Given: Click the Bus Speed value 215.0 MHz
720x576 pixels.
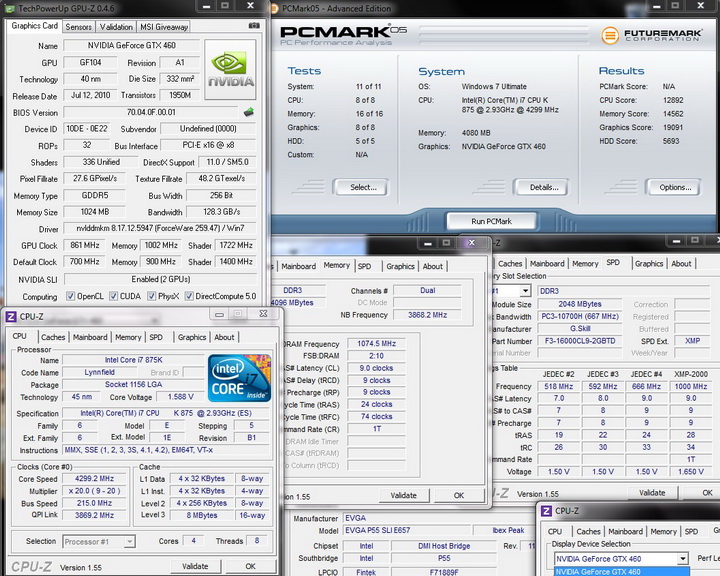Looking at the screenshot, I should pos(94,503).
